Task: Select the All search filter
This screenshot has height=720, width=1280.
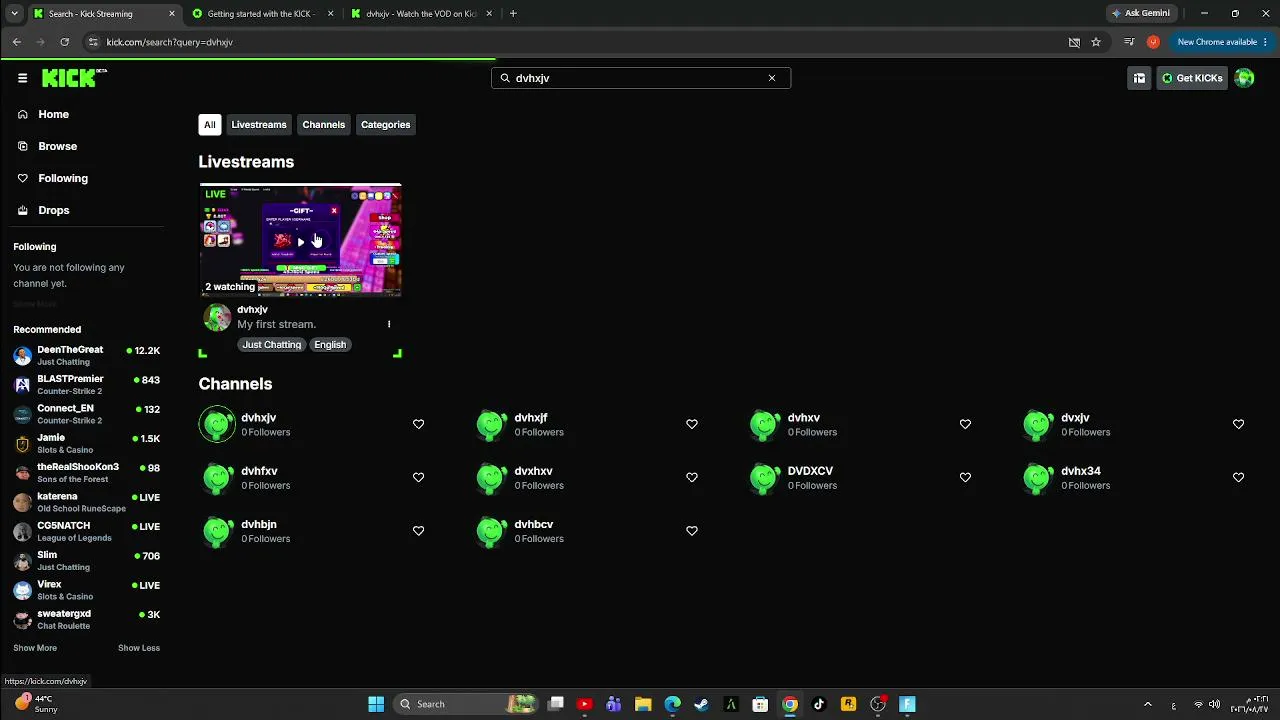Action: (x=209, y=125)
